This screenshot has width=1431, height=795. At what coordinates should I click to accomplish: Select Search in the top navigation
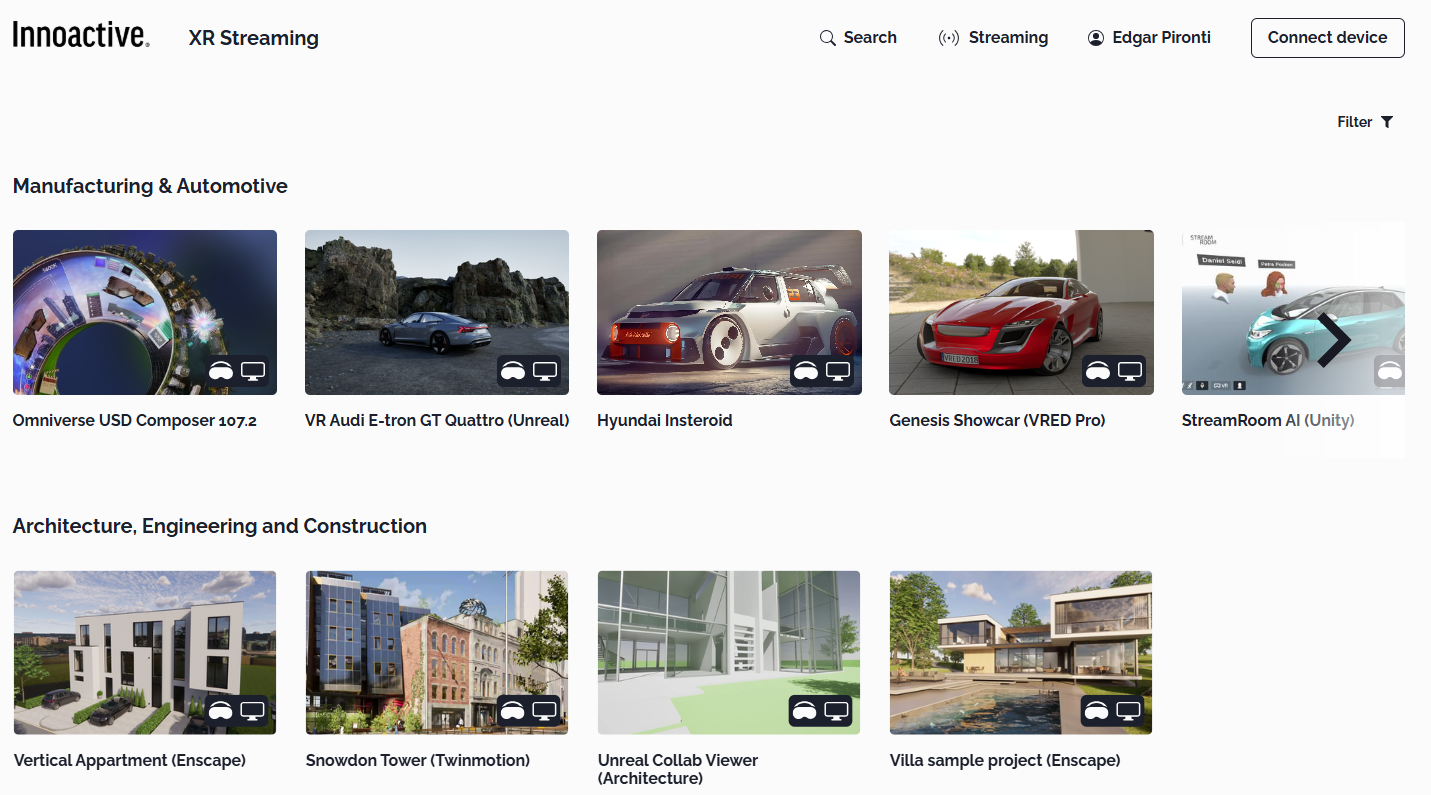click(x=869, y=38)
